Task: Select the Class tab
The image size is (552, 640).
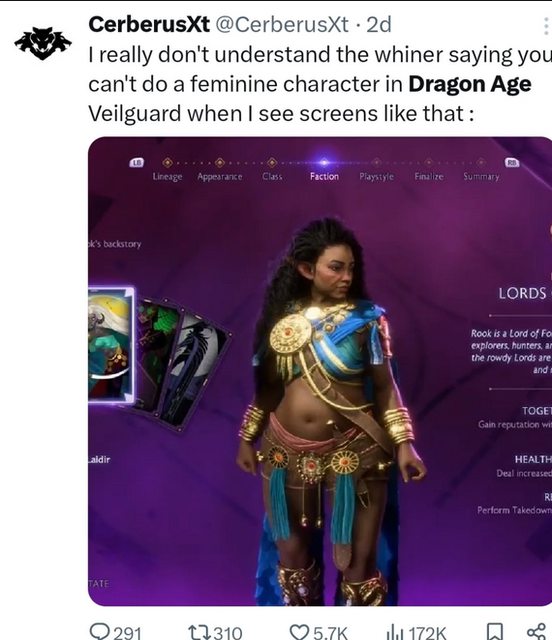Action: coord(272,176)
